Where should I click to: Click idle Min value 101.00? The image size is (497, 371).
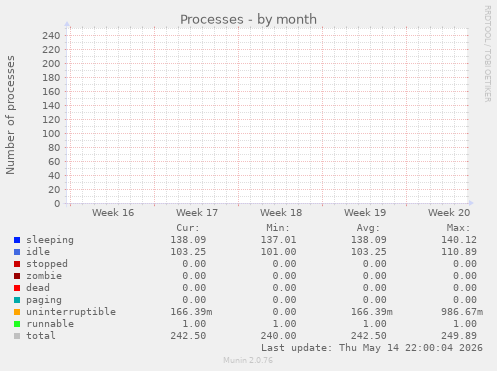click(278, 252)
